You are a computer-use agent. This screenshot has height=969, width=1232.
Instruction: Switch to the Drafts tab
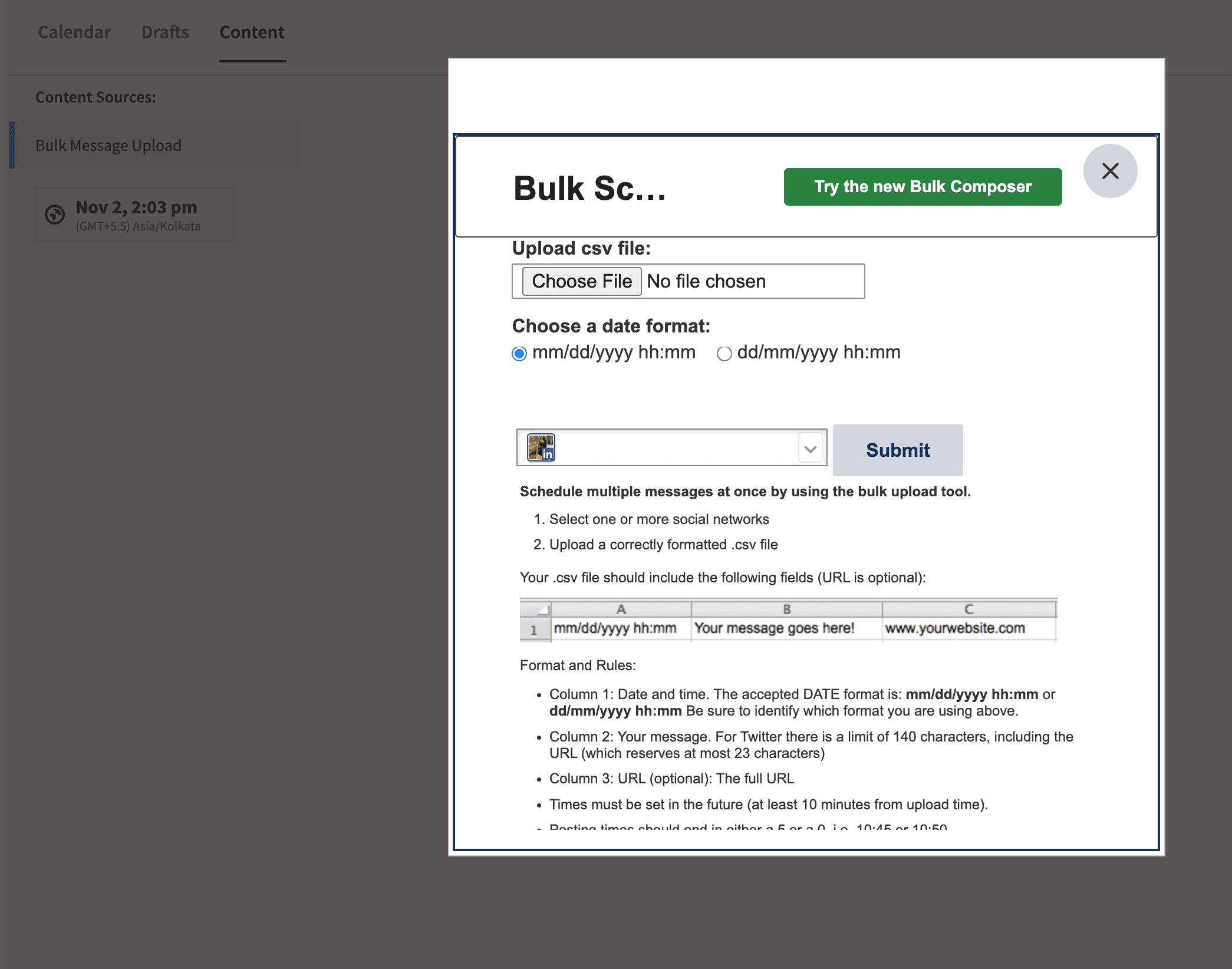[165, 32]
